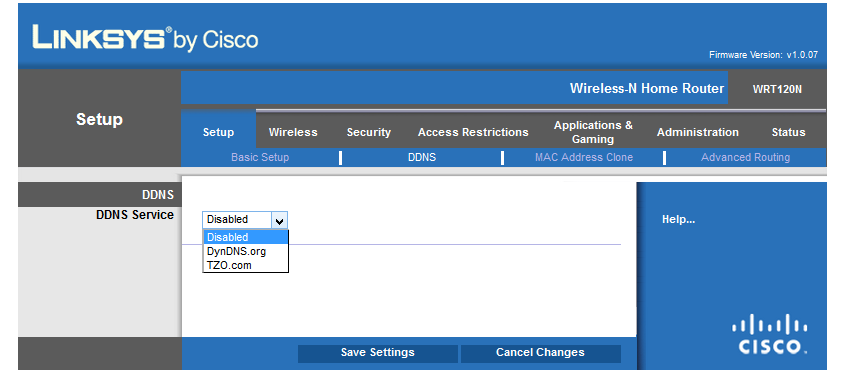
Task: Click the Cancel Changes button
Action: tap(540, 353)
